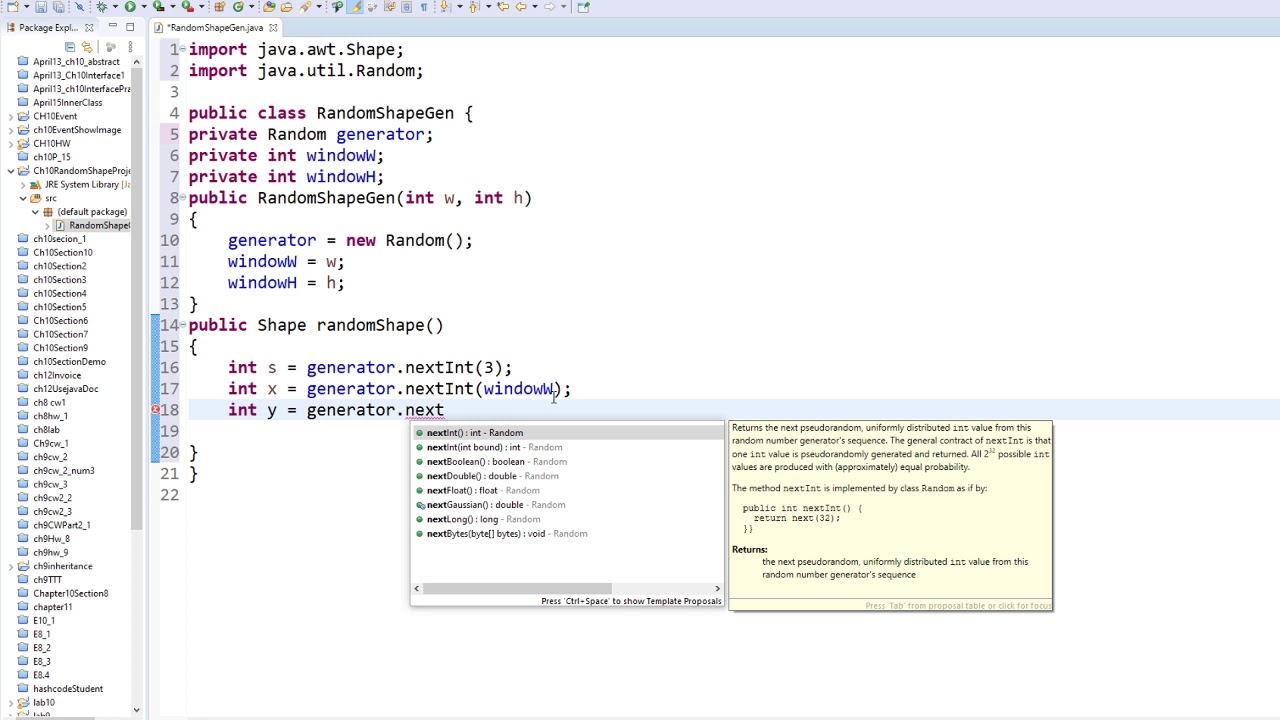This screenshot has height=720, width=1280.
Task: Open the Run configurations dropdown arrow
Action: [x=143, y=7]
